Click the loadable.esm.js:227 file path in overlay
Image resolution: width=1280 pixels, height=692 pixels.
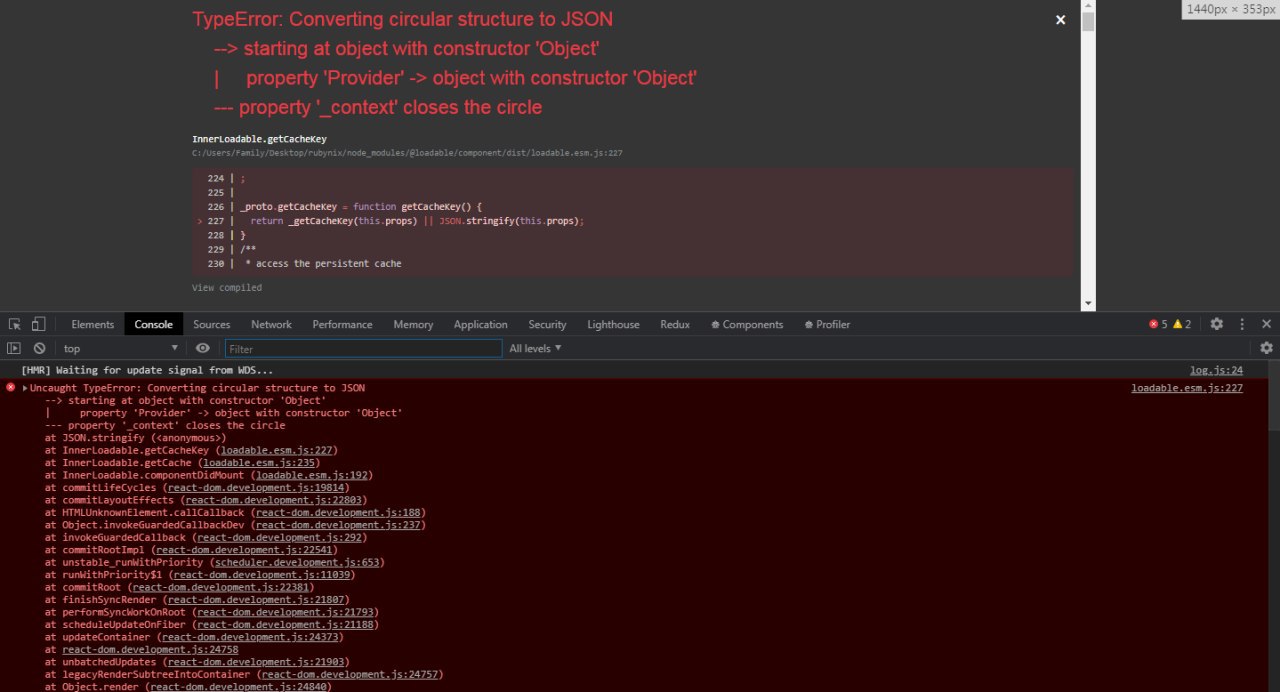pos(408,153)
